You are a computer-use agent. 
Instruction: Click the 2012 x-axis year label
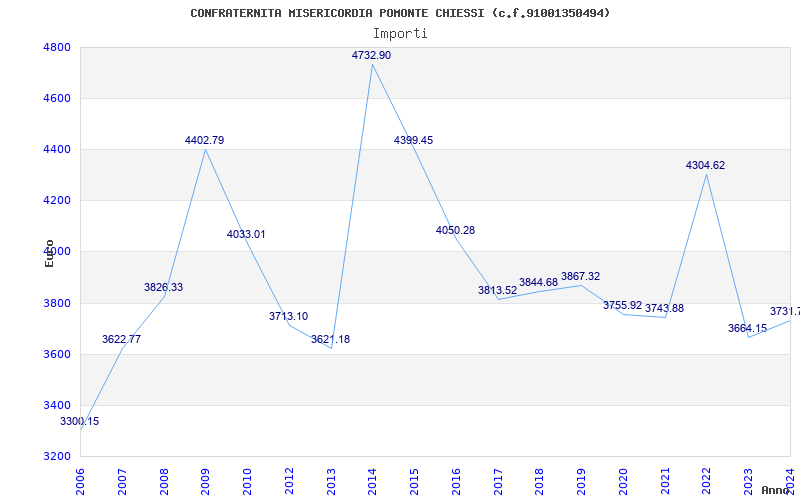click(x=289, y=481)
